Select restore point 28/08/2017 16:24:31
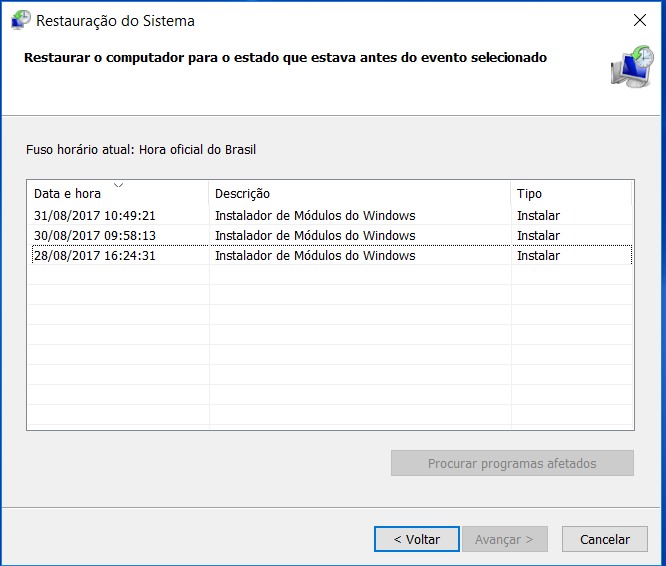 330,256
